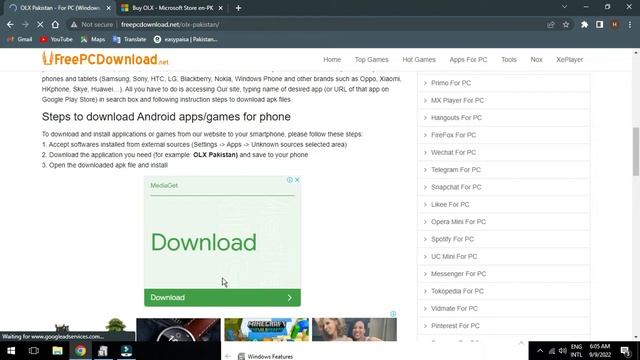This screenshot has height=360, width=640.
Task: Open the Apps For PC menu item
Action: click(468, 60)
